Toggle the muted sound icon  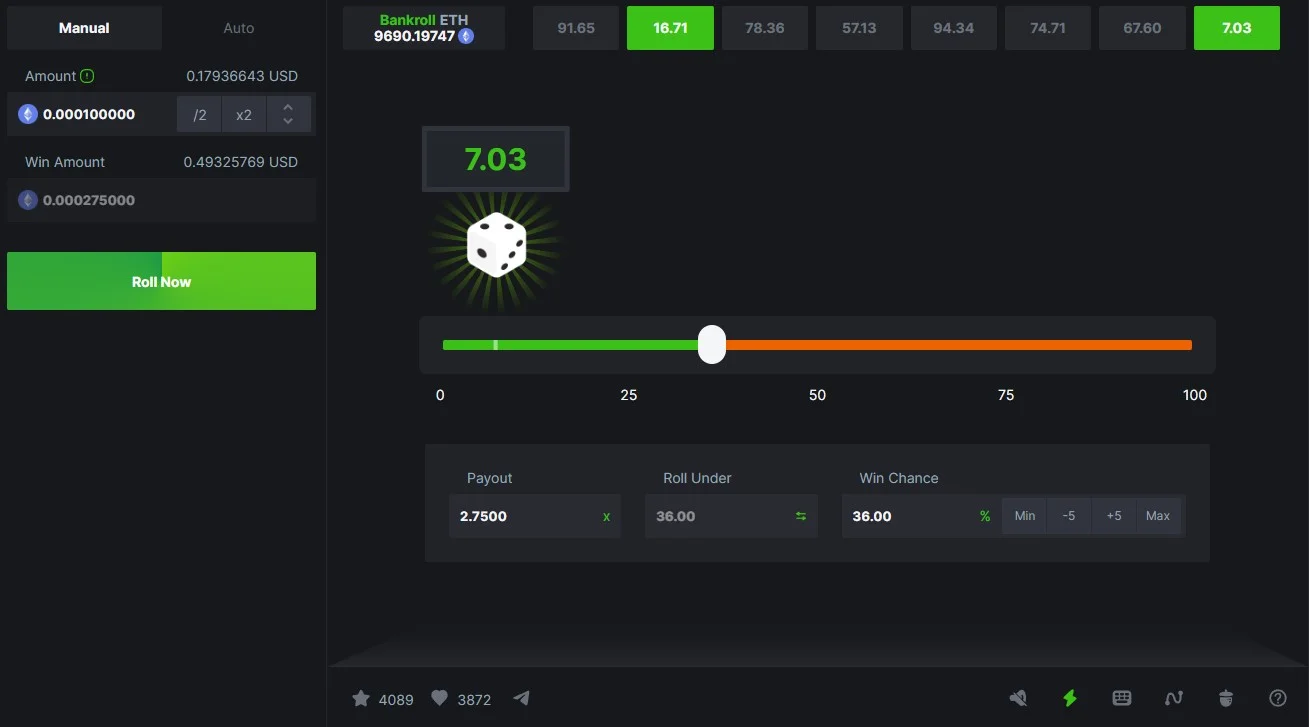point(1018,698)
